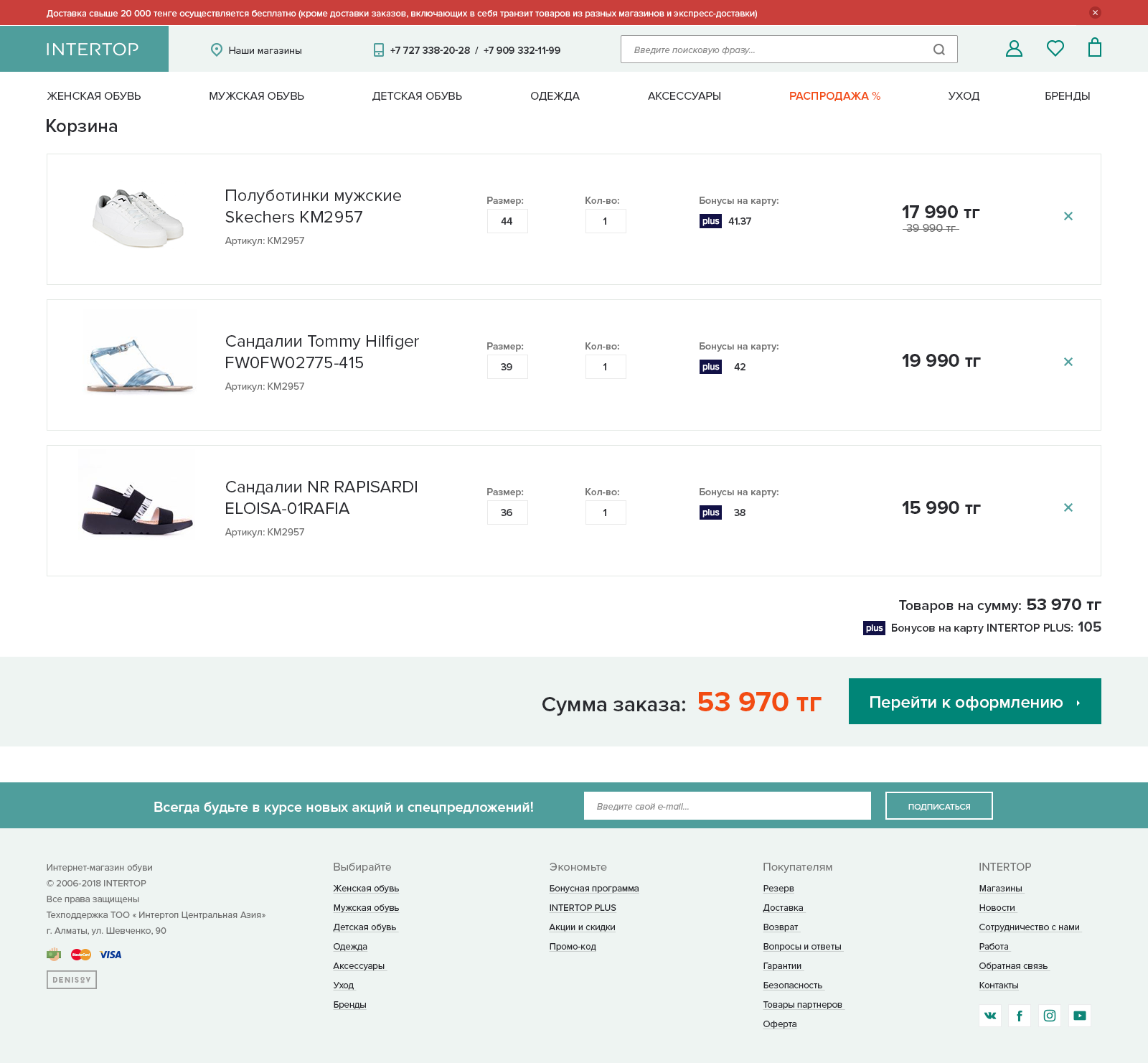Screen dimensions: 1148x1063
Task: Click plus badge beside INTERTOP PLUS bonuses total
Action: [x=874, y=628]
